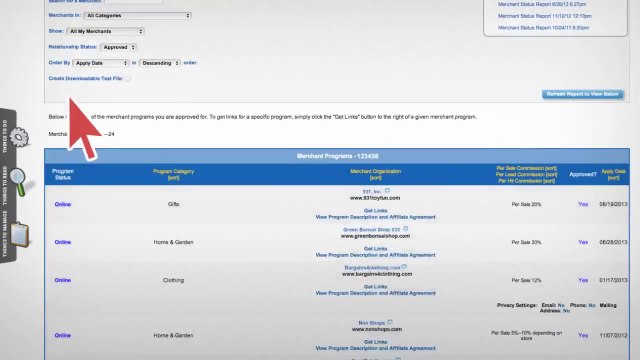Click Home & Garden in the nonshops.com row

(x=173, y=335)
